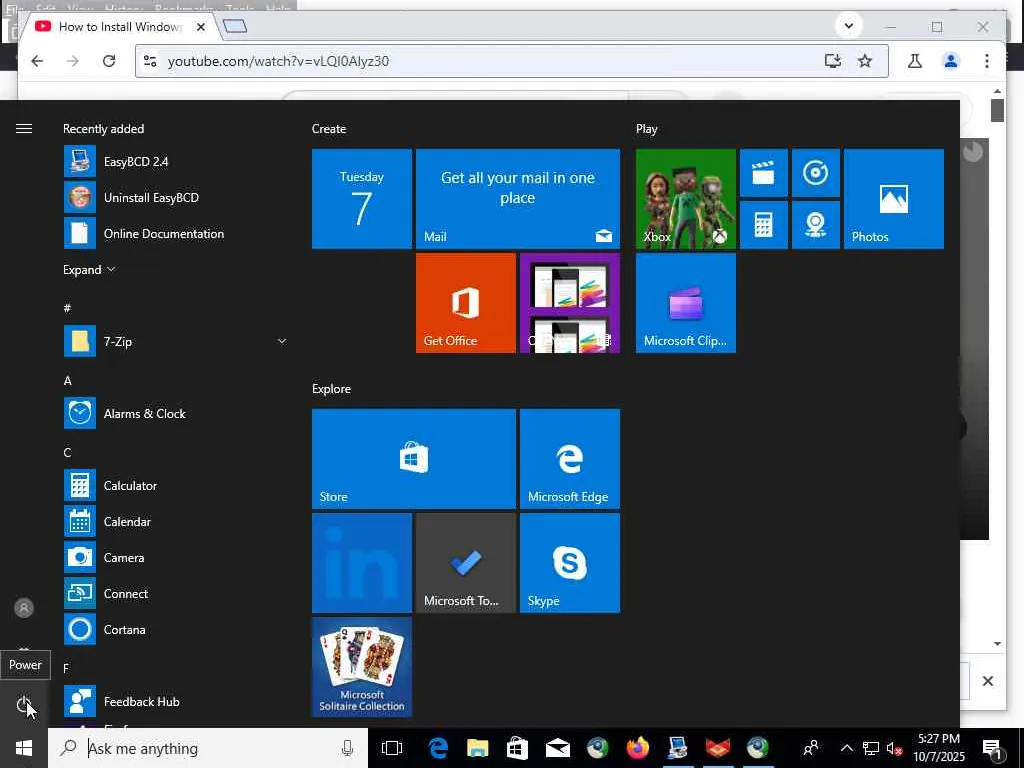Launch the Camera app

click(x=175, y=557)
